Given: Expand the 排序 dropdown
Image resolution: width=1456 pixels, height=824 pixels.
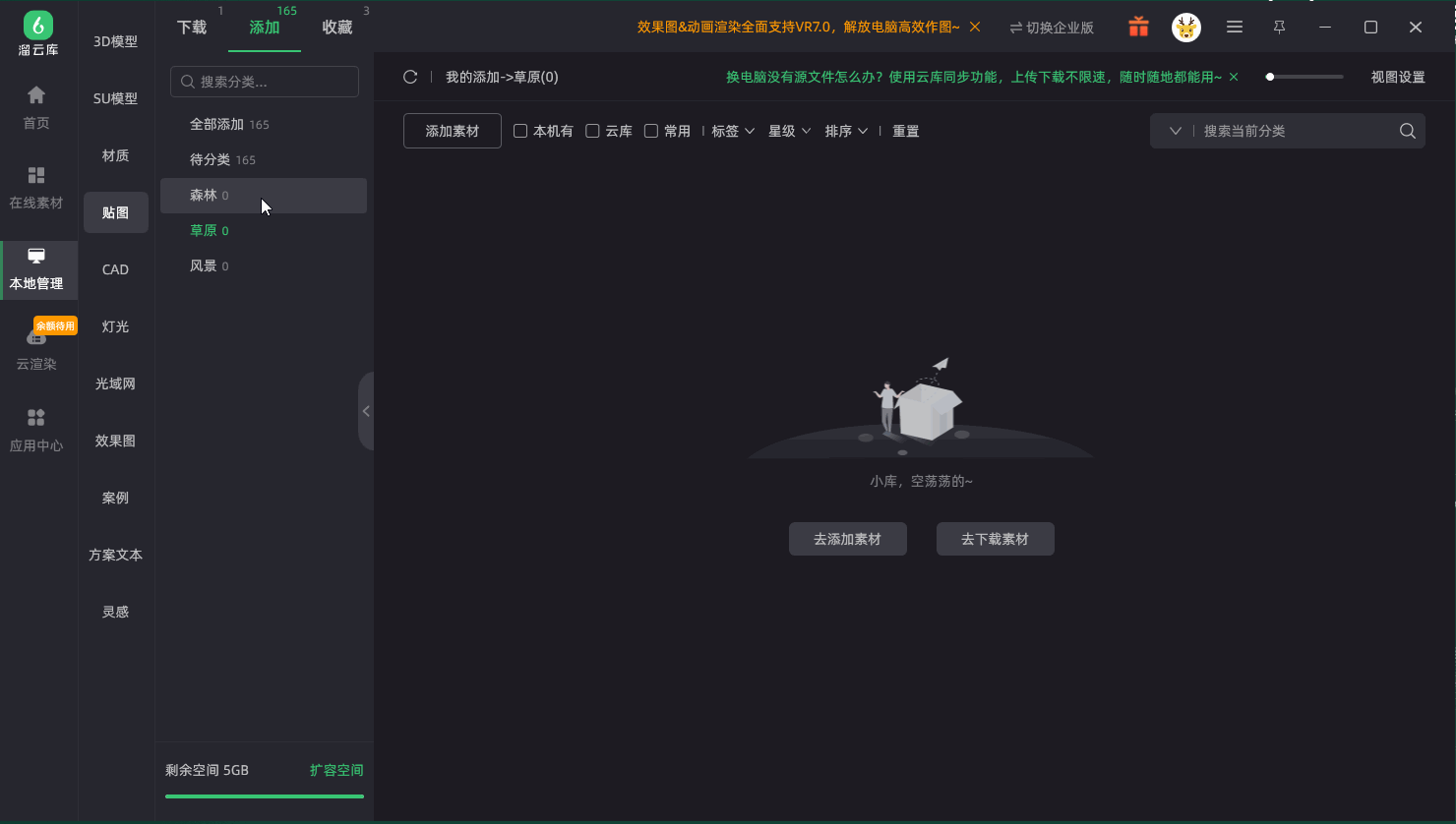Looking at the screenshot, I should tap(846, 131).
